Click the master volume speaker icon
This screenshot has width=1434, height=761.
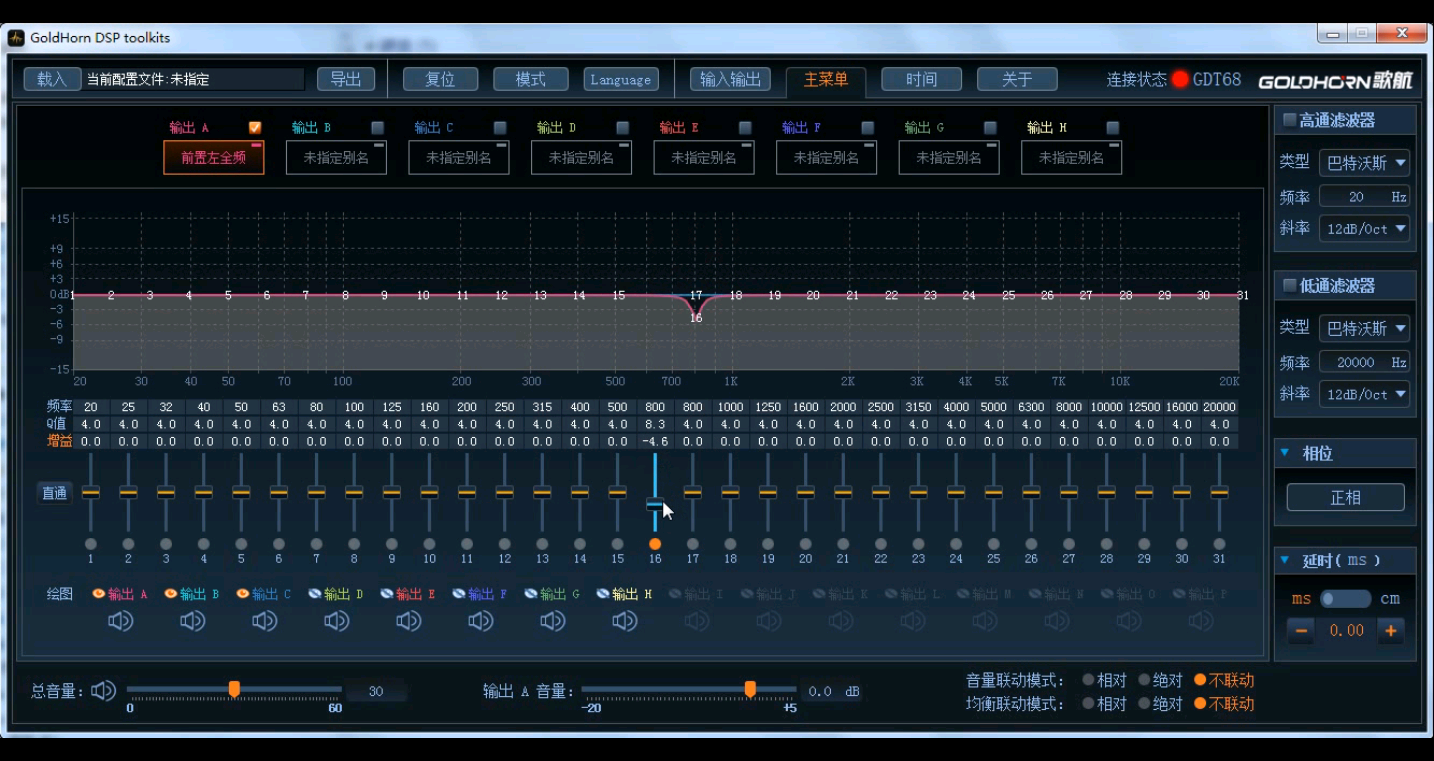point(104,691)
